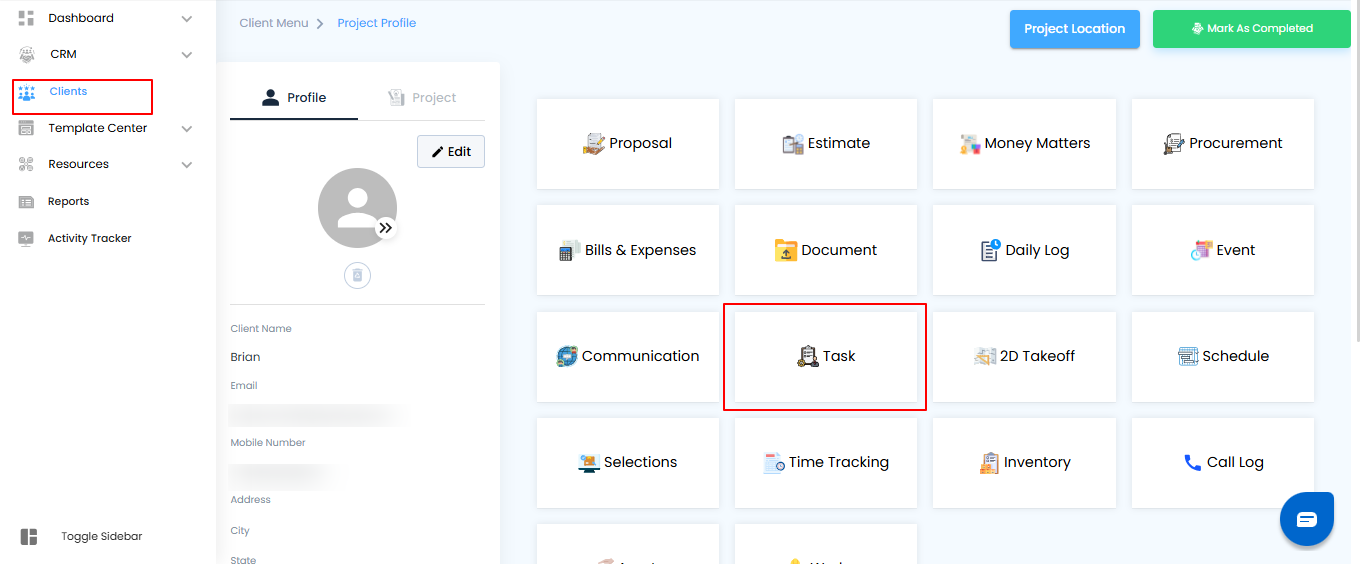Go to Client Menu breadcrumb link
This screenshot has height=564, width=1365.
point(274,23)
